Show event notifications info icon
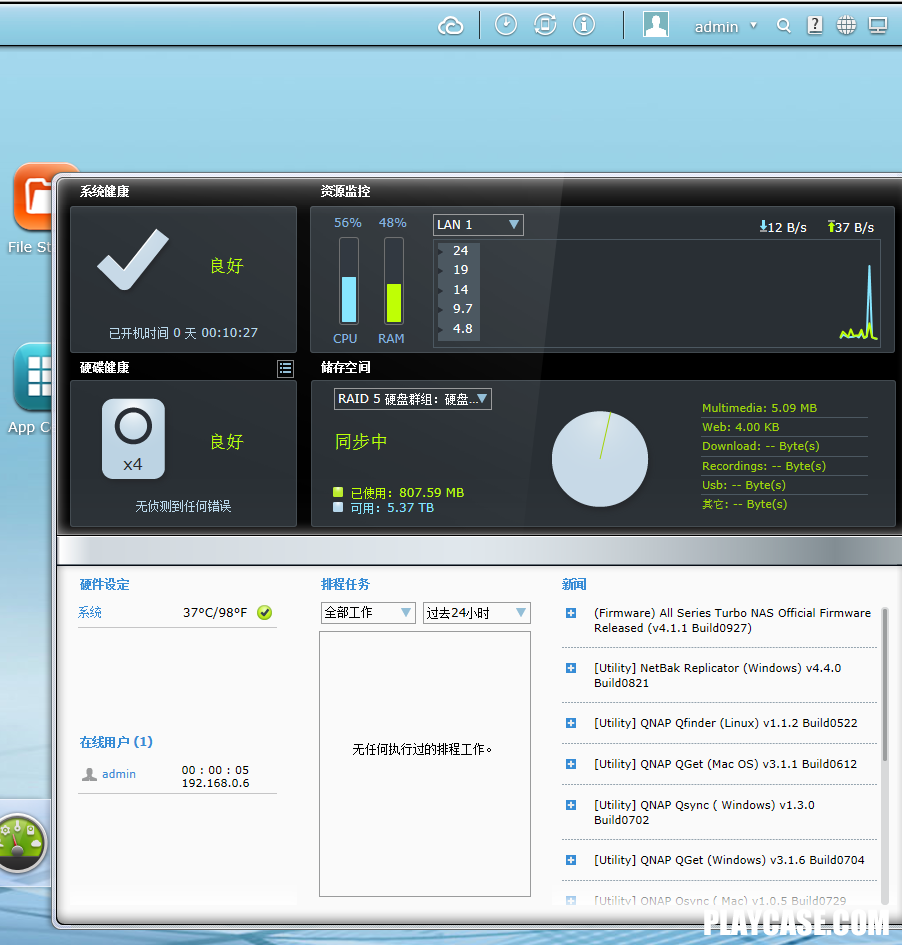The image size is (902, 945). coord(584,25)
